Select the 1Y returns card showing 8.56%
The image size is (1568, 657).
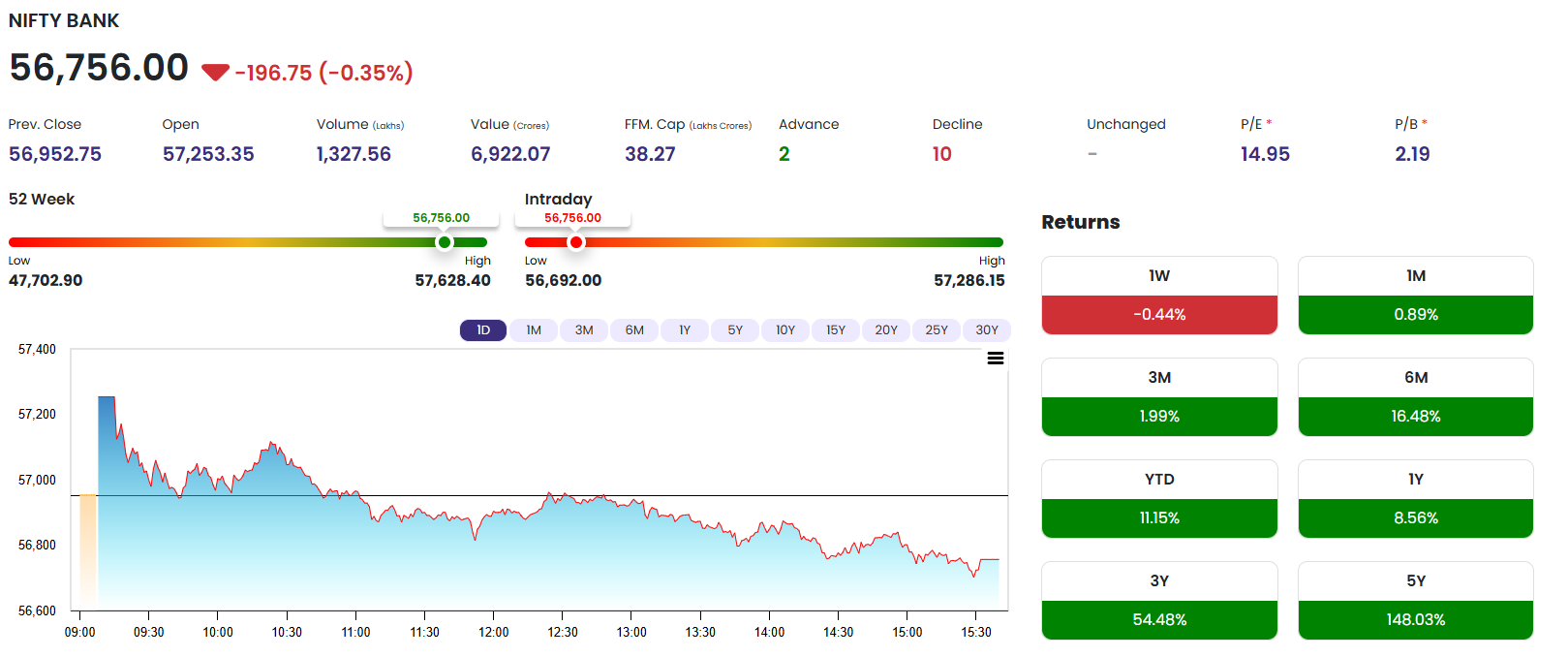(1416, 499)
